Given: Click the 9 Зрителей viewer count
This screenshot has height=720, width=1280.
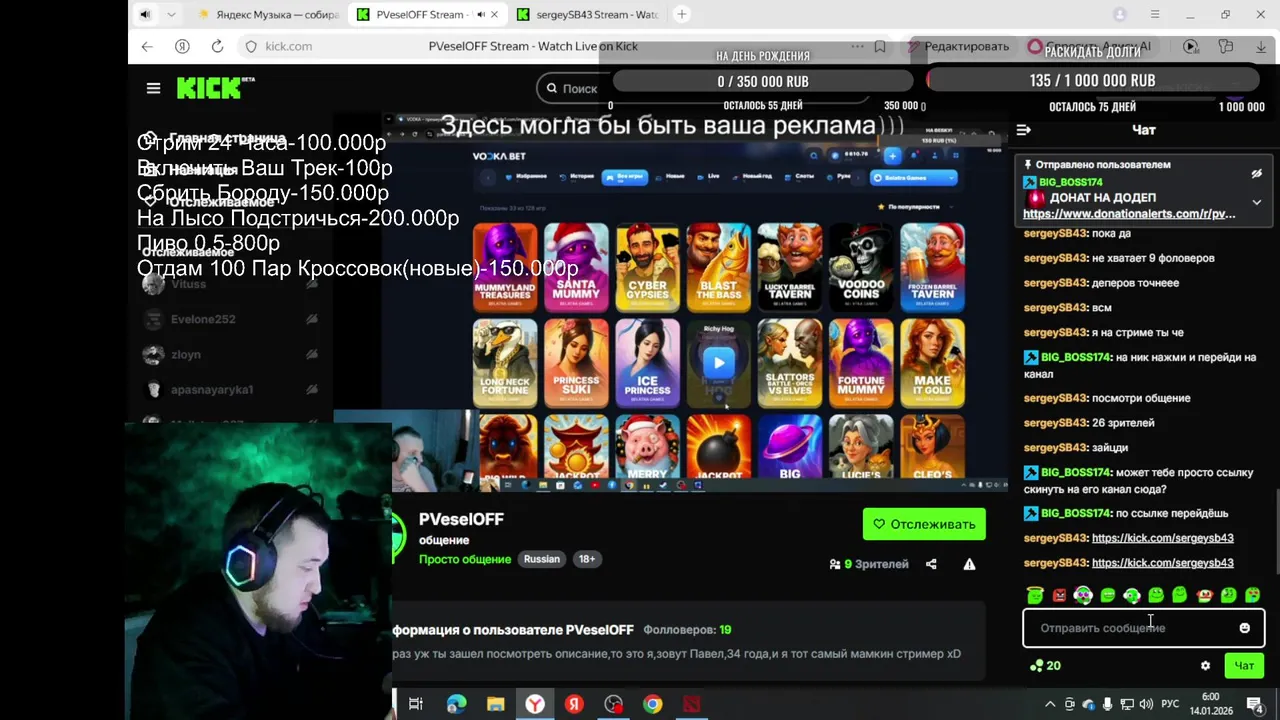Looking at the screenshot, I should 869,564.
